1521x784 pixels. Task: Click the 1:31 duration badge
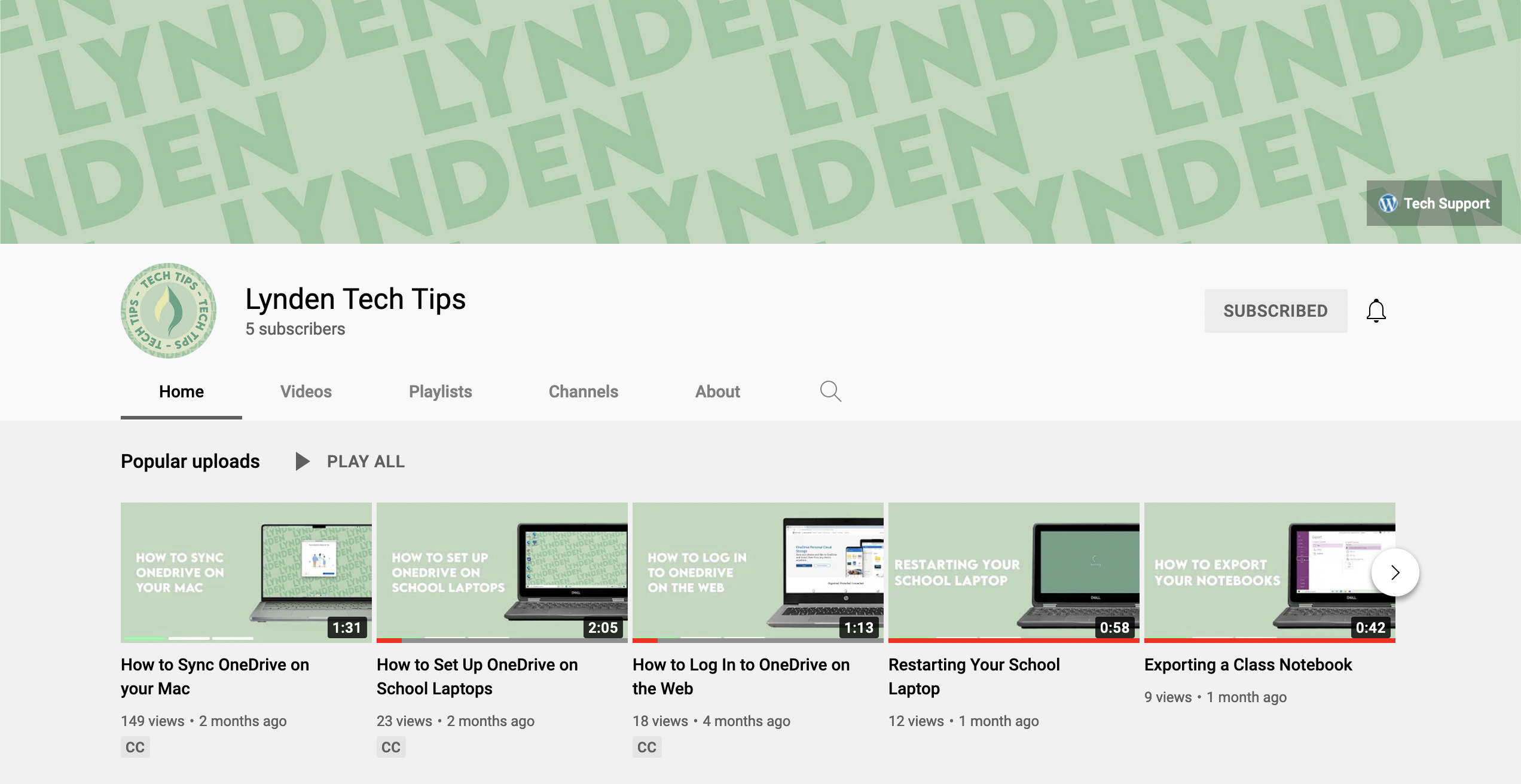pos(347,627)
